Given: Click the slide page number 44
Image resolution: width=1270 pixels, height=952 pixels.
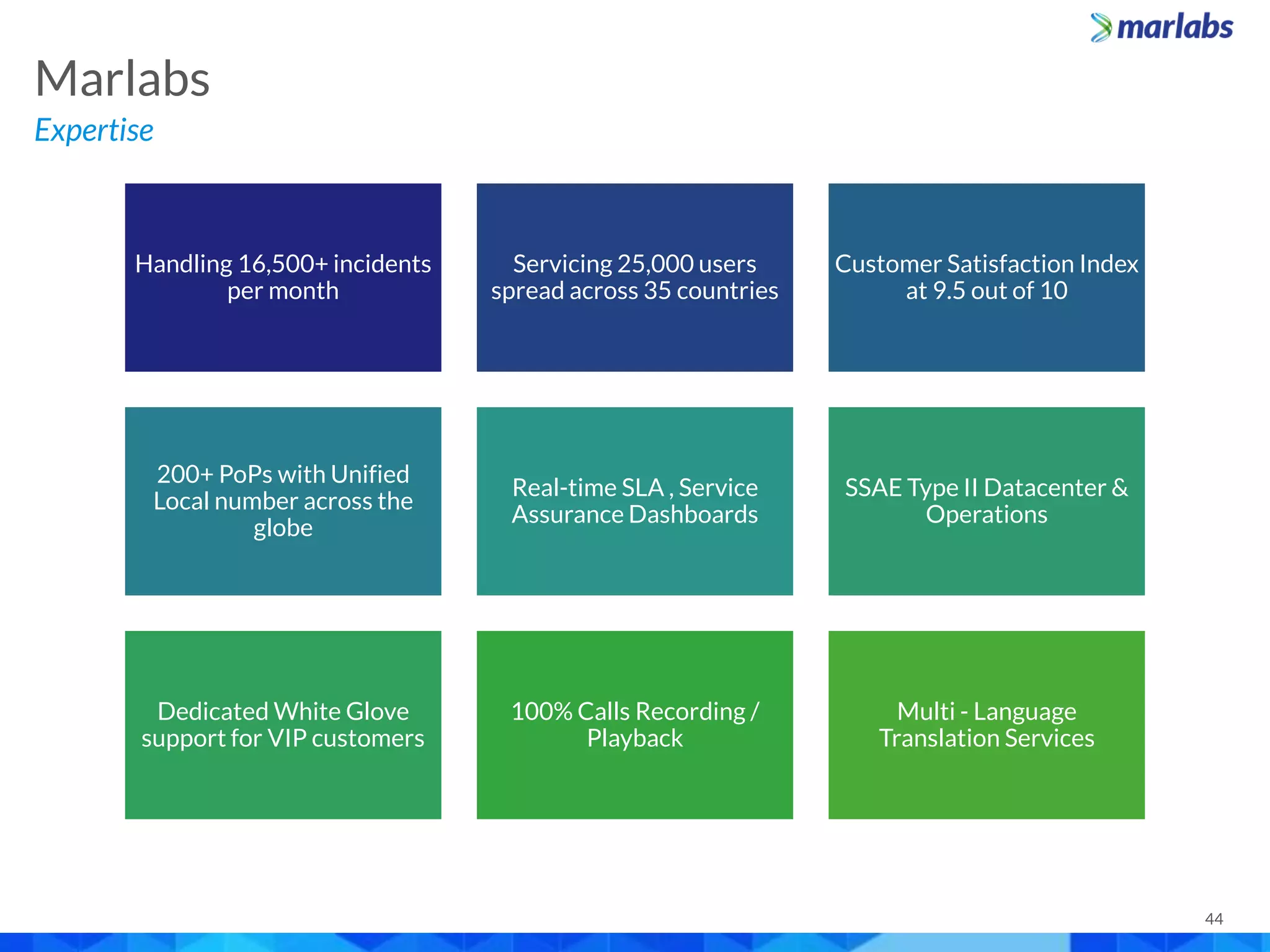Looking at the screenshot, I should (1214, 919).
